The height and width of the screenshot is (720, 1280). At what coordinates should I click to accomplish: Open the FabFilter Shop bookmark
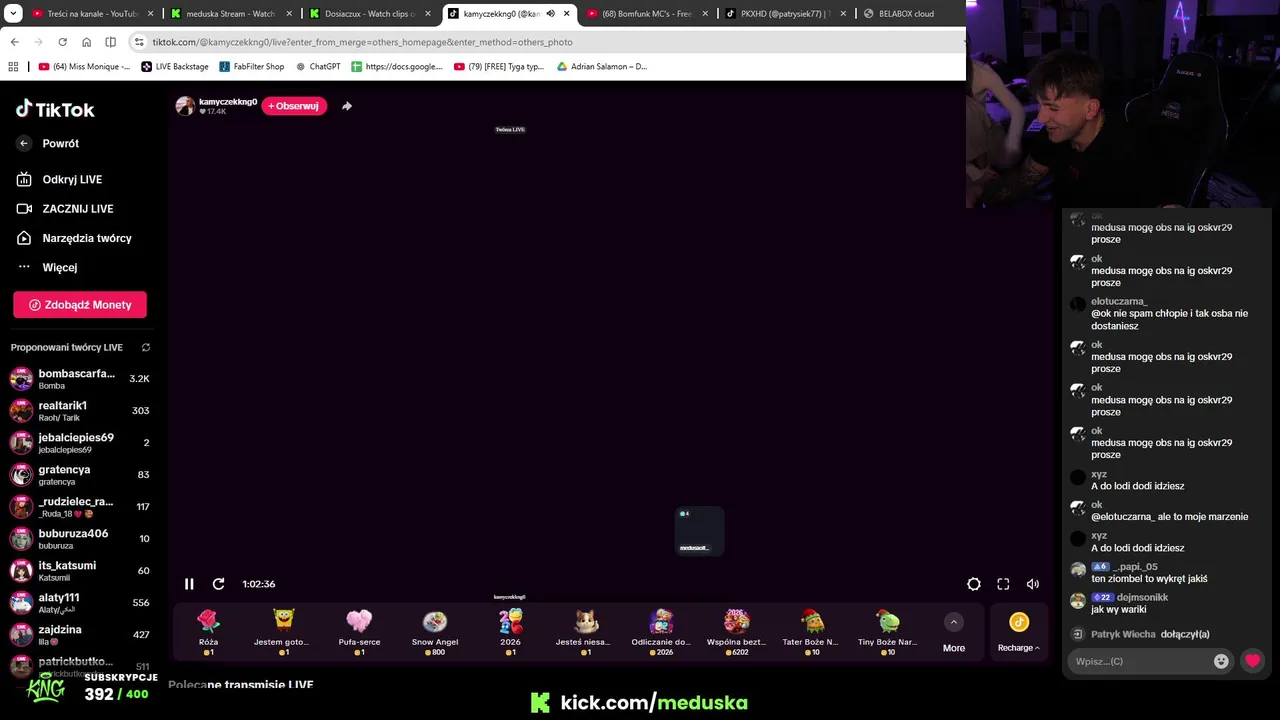[251, 67]
